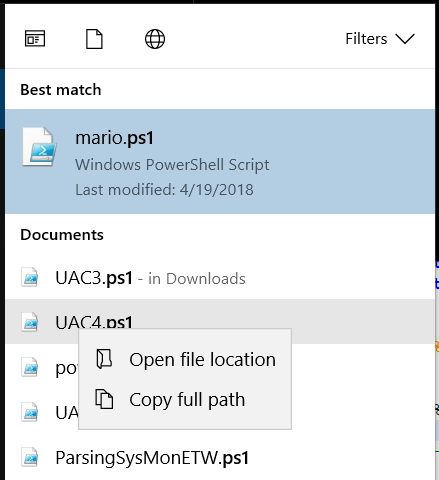Click the Open file location folder icon
This screenshot has width=439, height=480.
[x=104, y=359]
